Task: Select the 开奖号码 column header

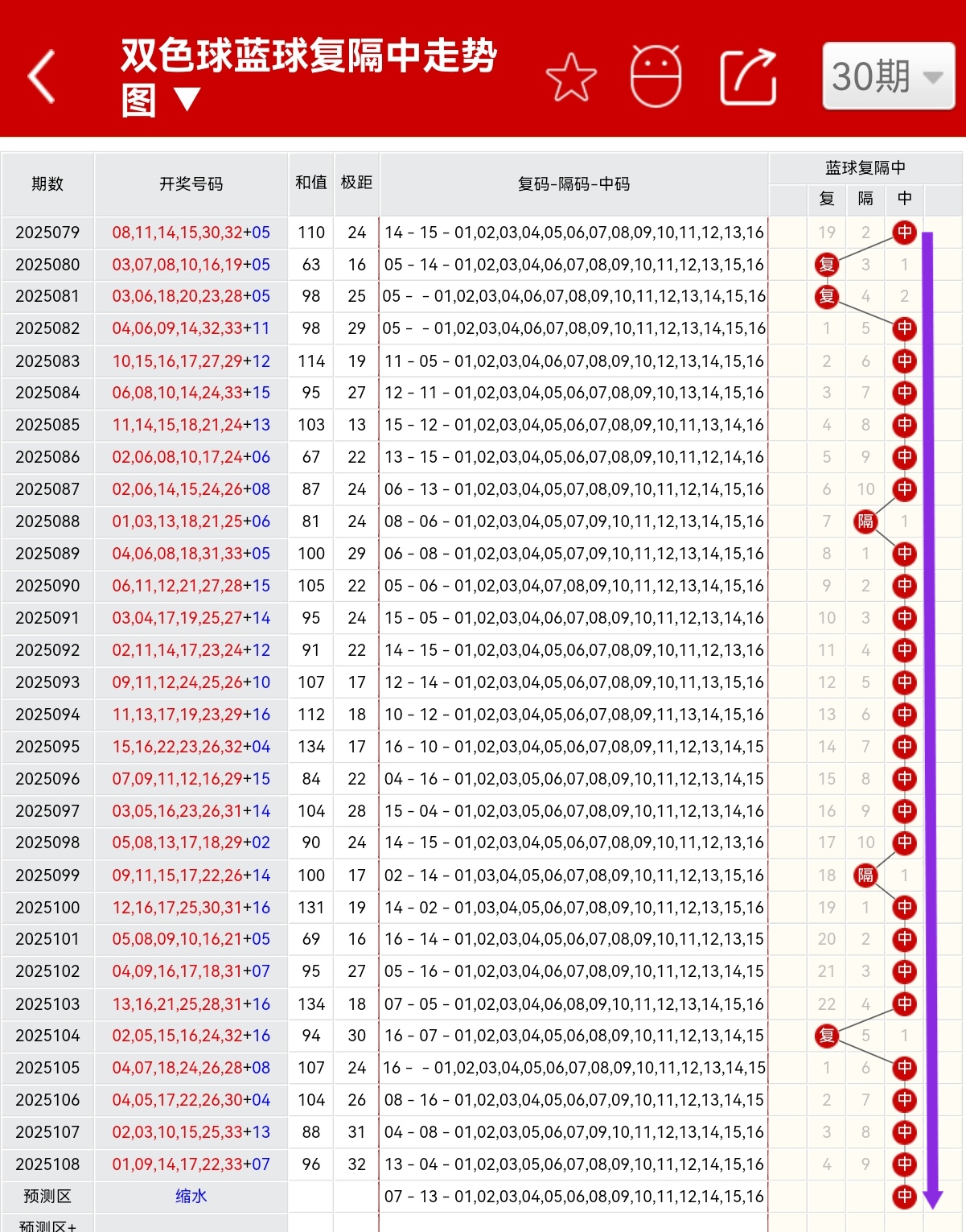Action: 191,184
